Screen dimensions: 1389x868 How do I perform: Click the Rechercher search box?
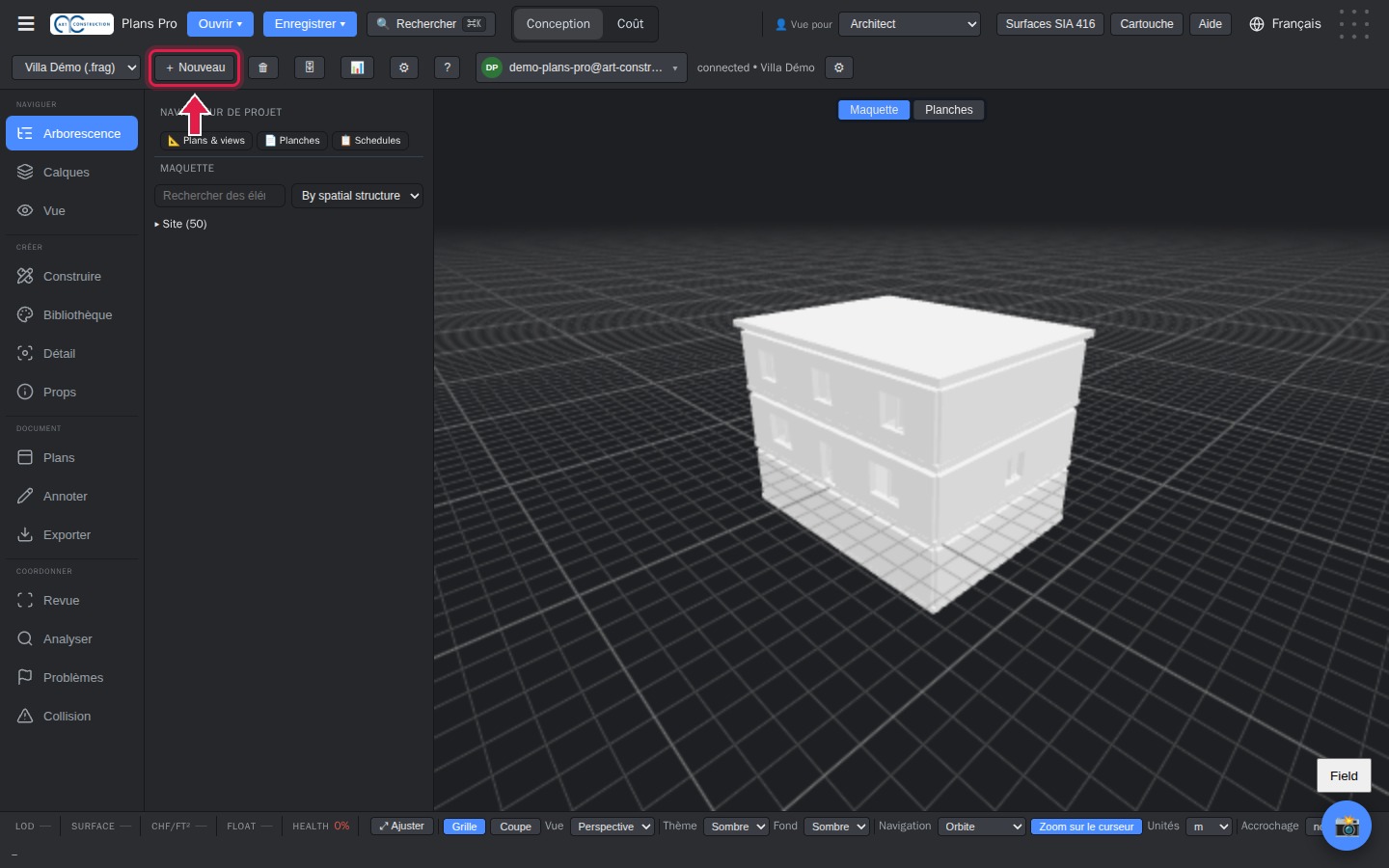point(431,24)
